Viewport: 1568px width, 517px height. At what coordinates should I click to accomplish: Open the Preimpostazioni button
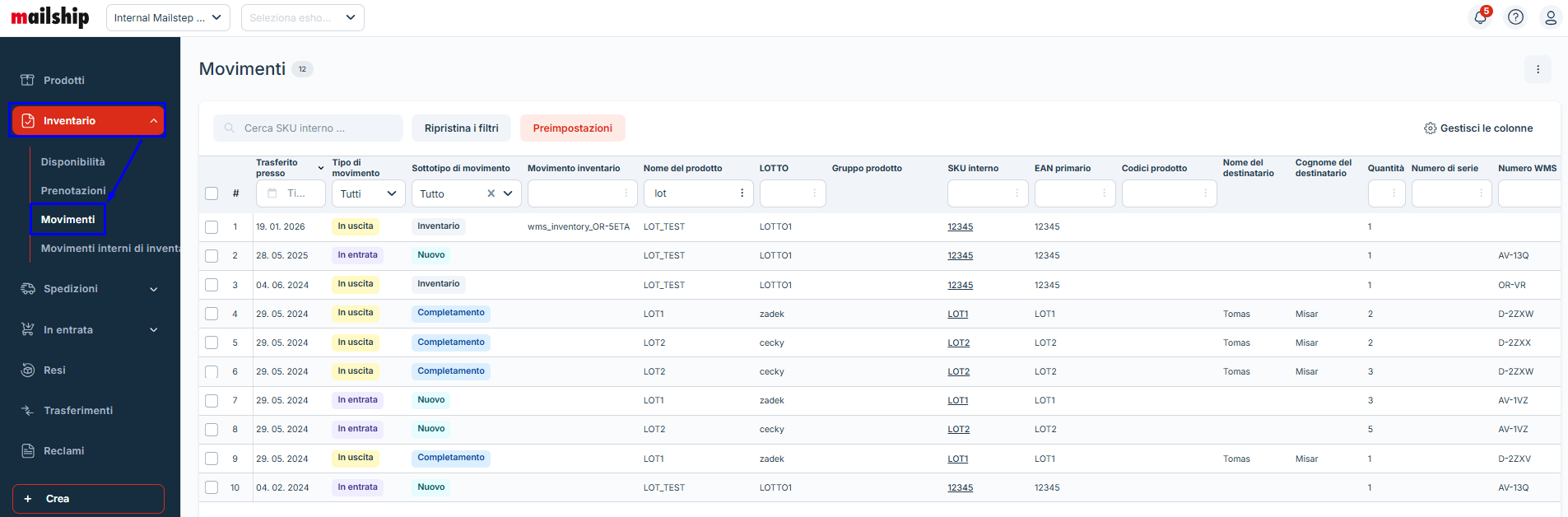click(572, 128)
